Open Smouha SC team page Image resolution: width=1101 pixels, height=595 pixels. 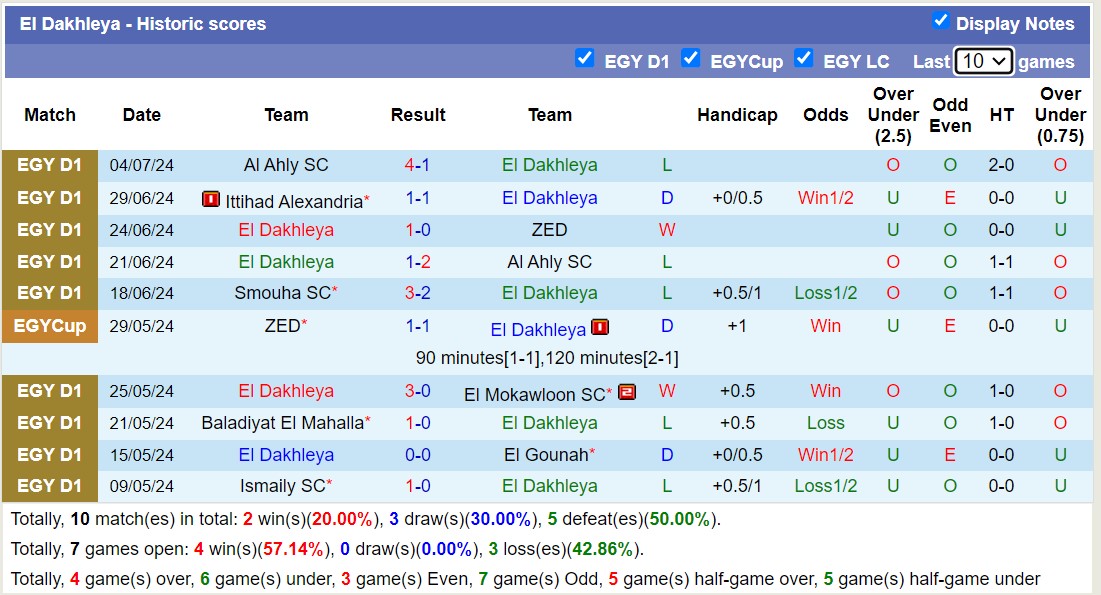point(282,293)
